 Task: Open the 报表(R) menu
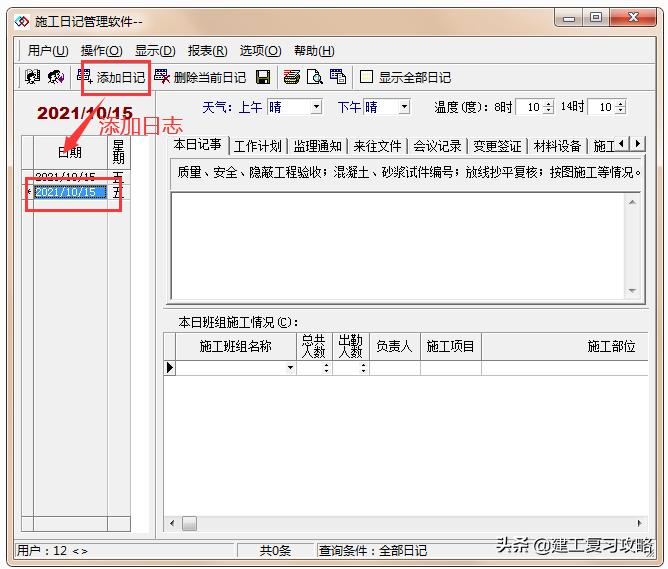207,51
